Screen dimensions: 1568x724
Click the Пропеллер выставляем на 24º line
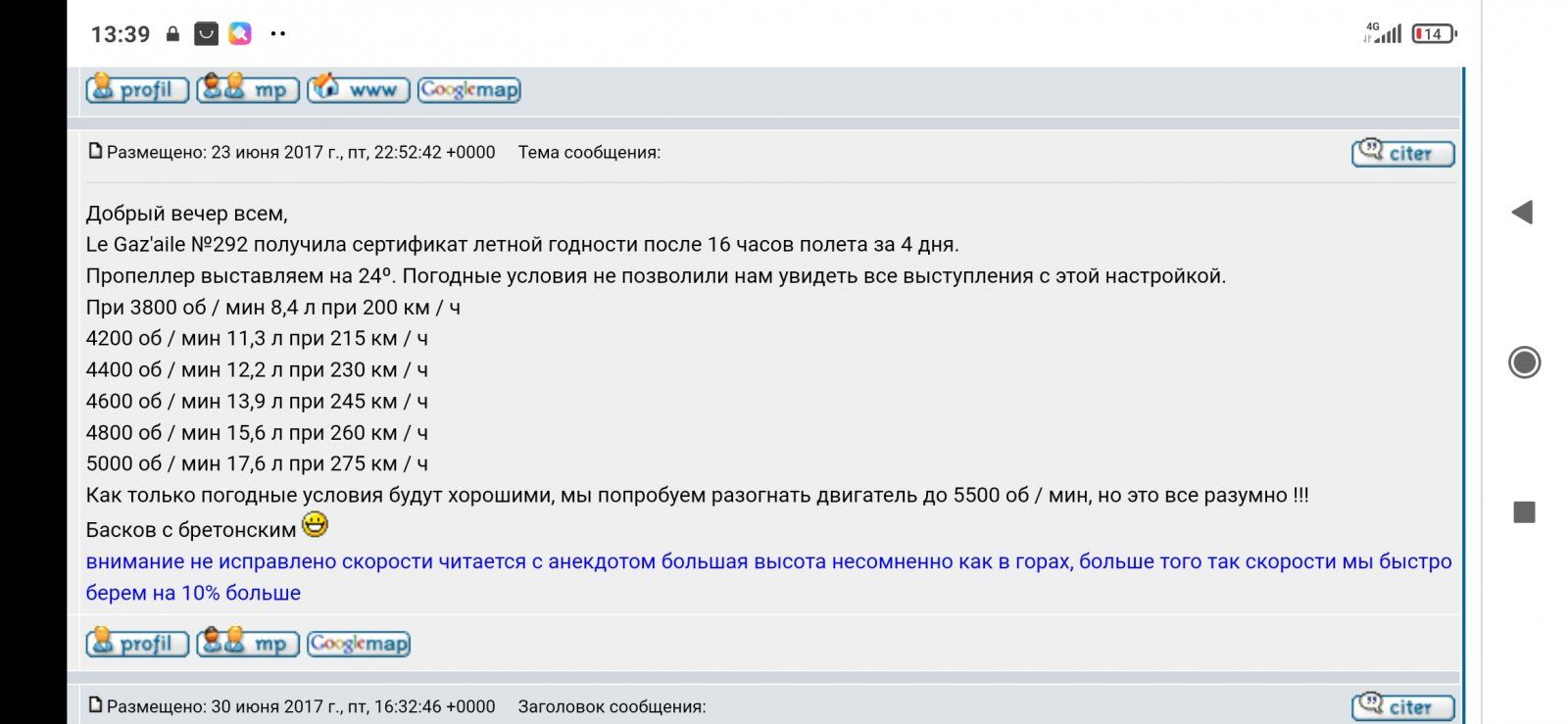click(x=656, y=275)
